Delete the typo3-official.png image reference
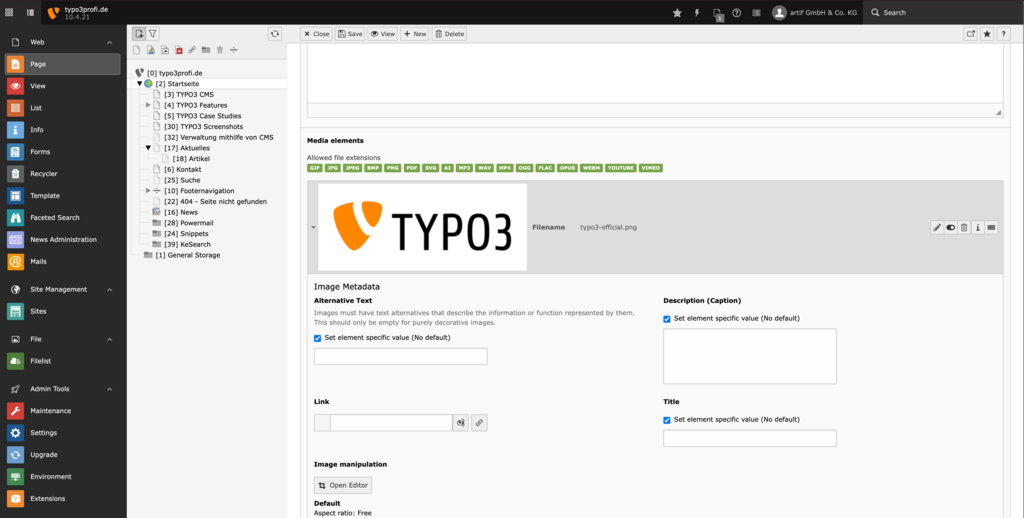Screen dimensions: 1024x518 pyautogui.click(x=964, y=227)
